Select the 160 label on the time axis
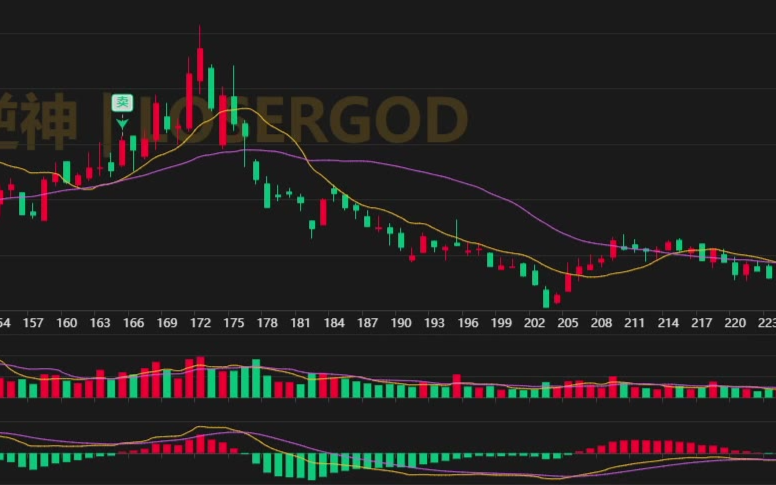 point(66,323)
